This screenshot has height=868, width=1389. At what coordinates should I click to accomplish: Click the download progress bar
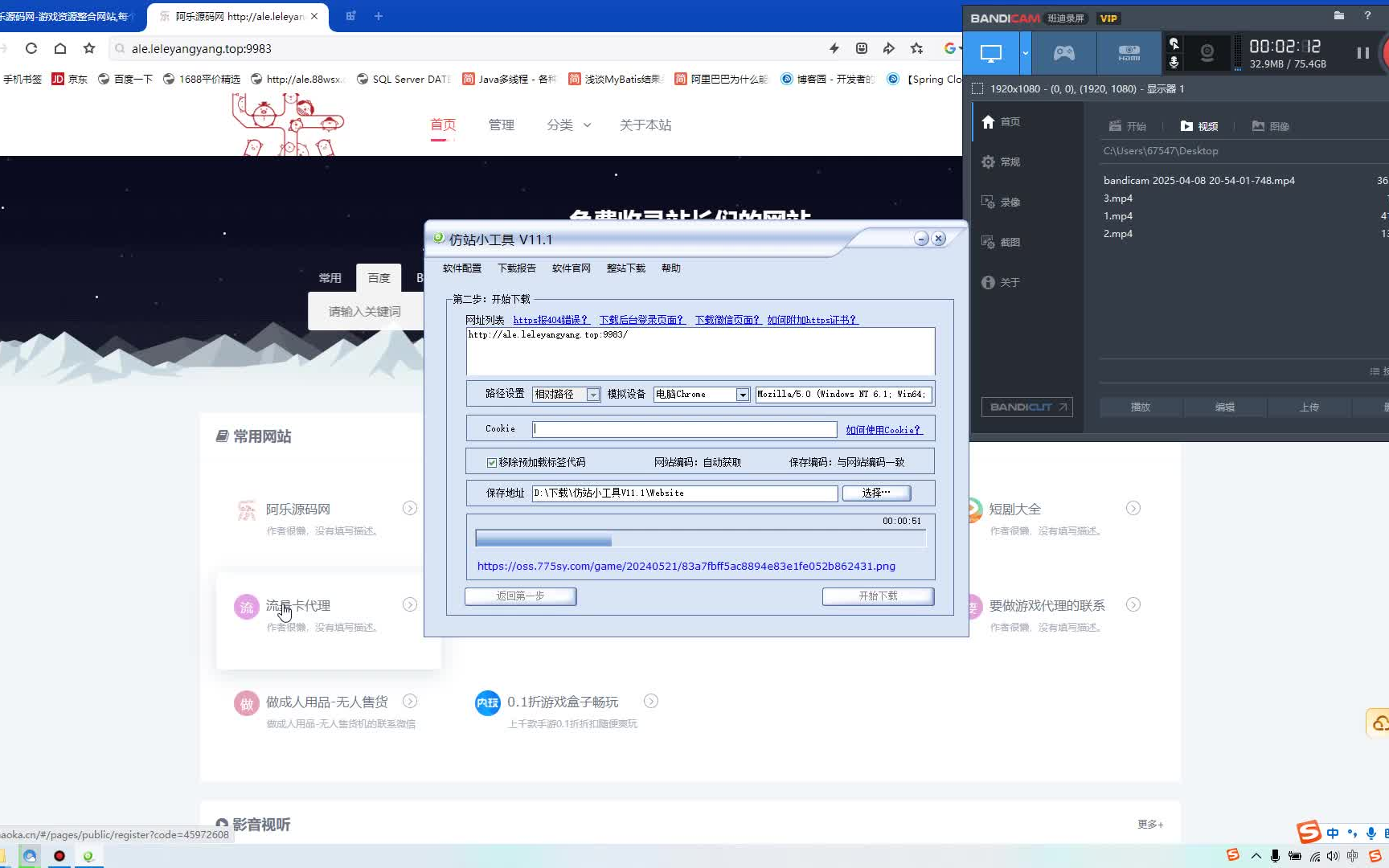700,538
